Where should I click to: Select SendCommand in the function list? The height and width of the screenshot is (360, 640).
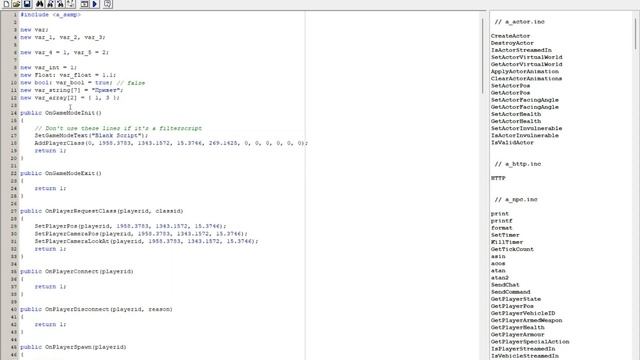pos(510,292)
